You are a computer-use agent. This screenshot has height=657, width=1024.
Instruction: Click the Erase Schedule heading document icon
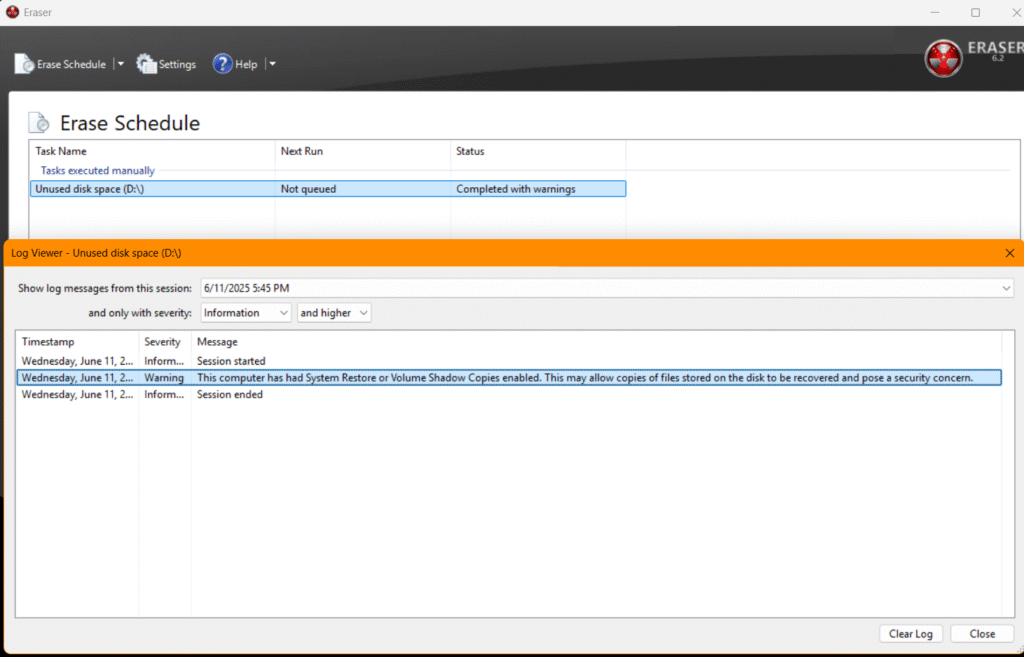coord(39,122)
